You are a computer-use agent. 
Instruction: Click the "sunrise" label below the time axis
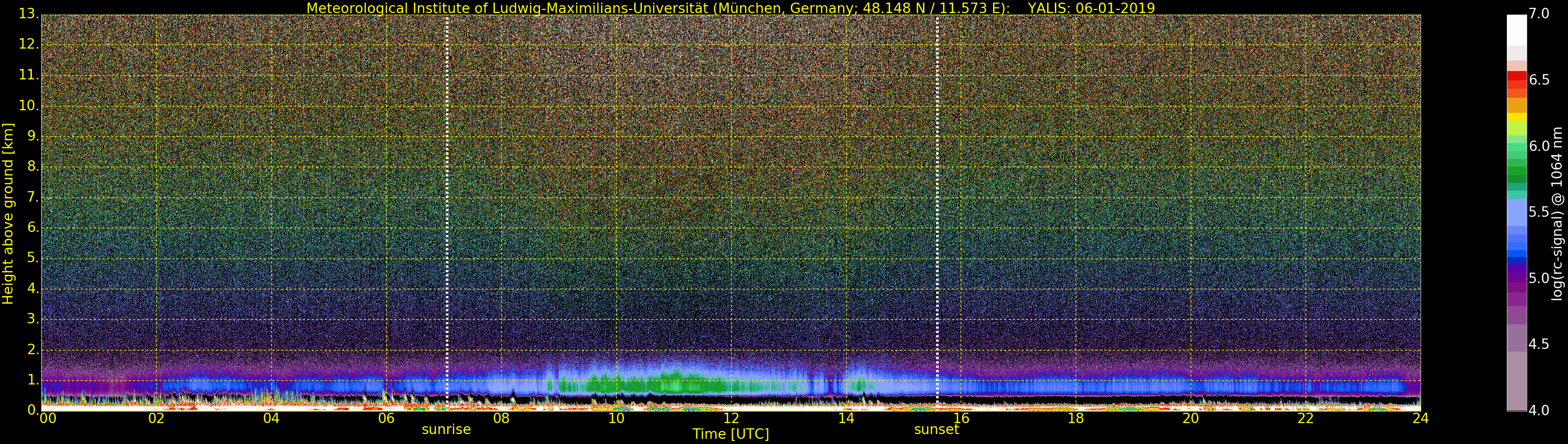tap(446, 429)
